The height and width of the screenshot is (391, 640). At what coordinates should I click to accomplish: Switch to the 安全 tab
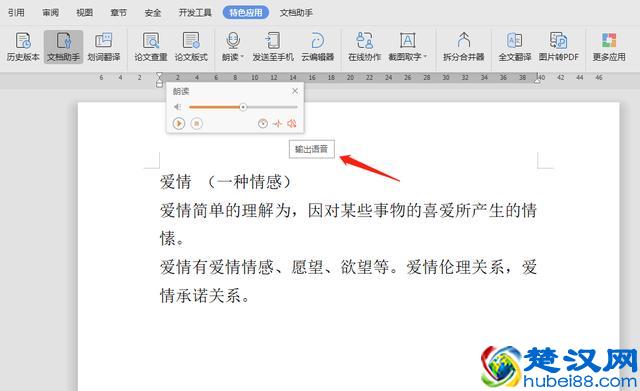click(x=153, y=13)
